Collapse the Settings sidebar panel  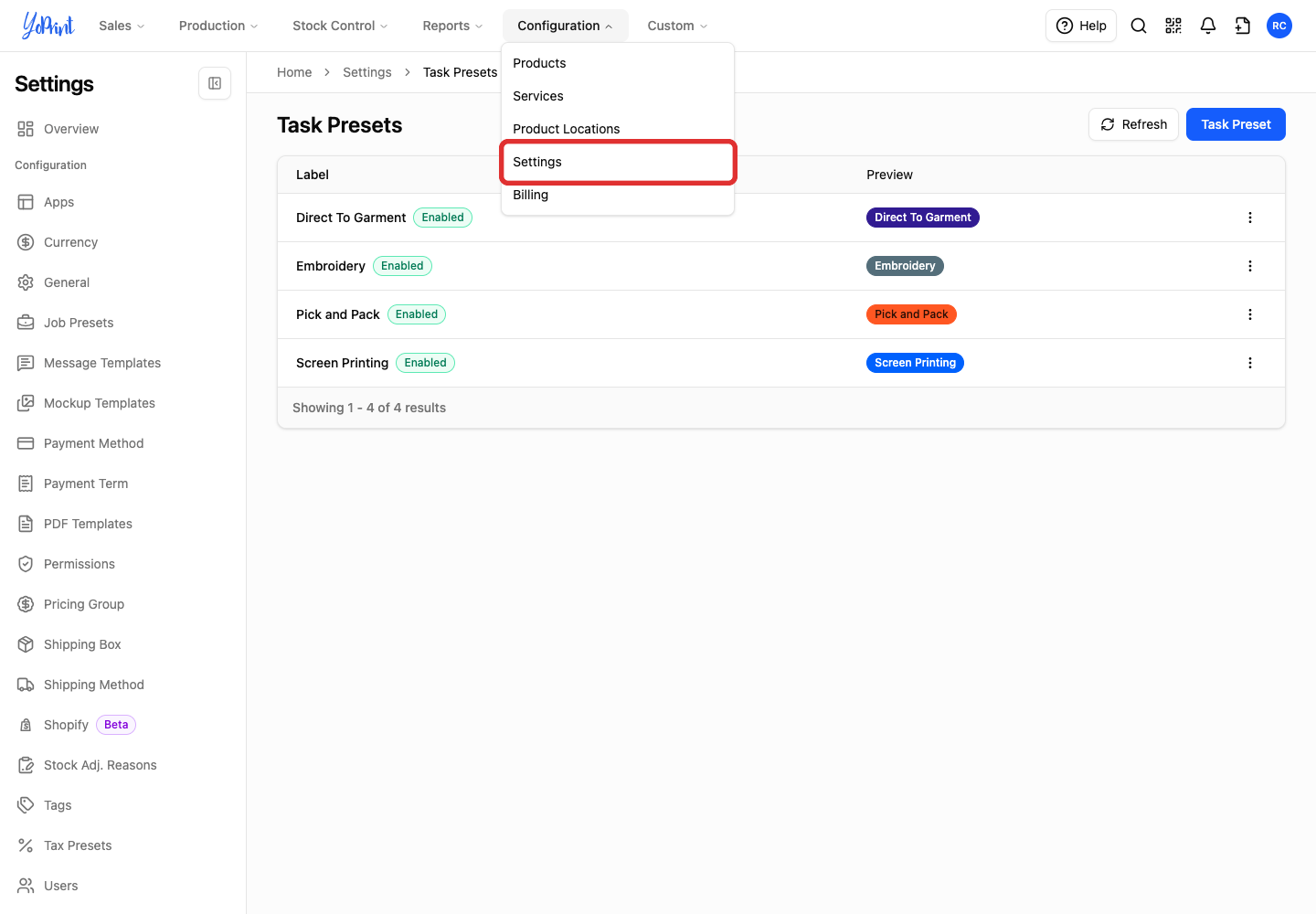(215, 83)
